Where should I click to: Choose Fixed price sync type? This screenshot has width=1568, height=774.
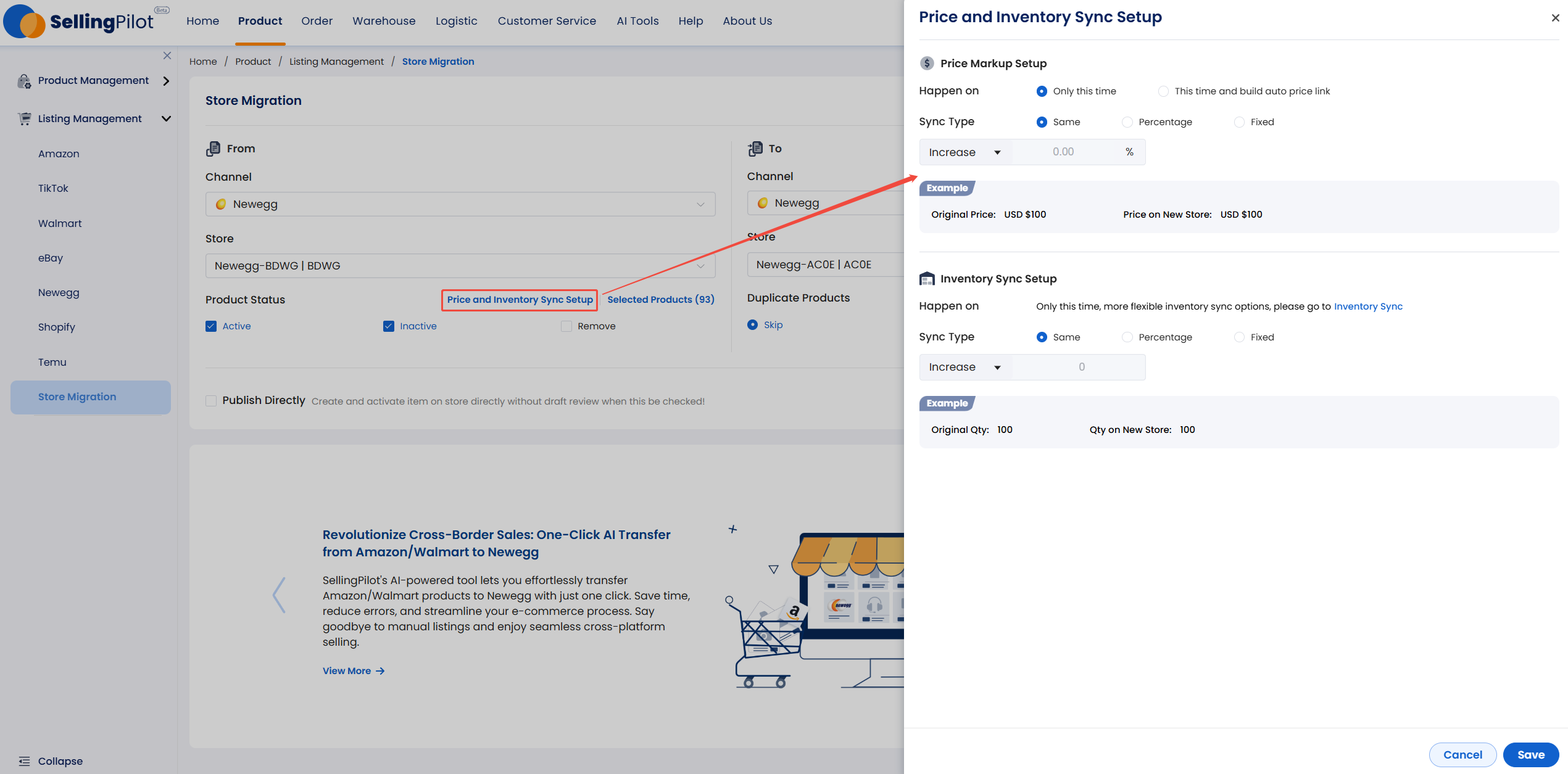pyautogui.click(x=1238, y=122)
